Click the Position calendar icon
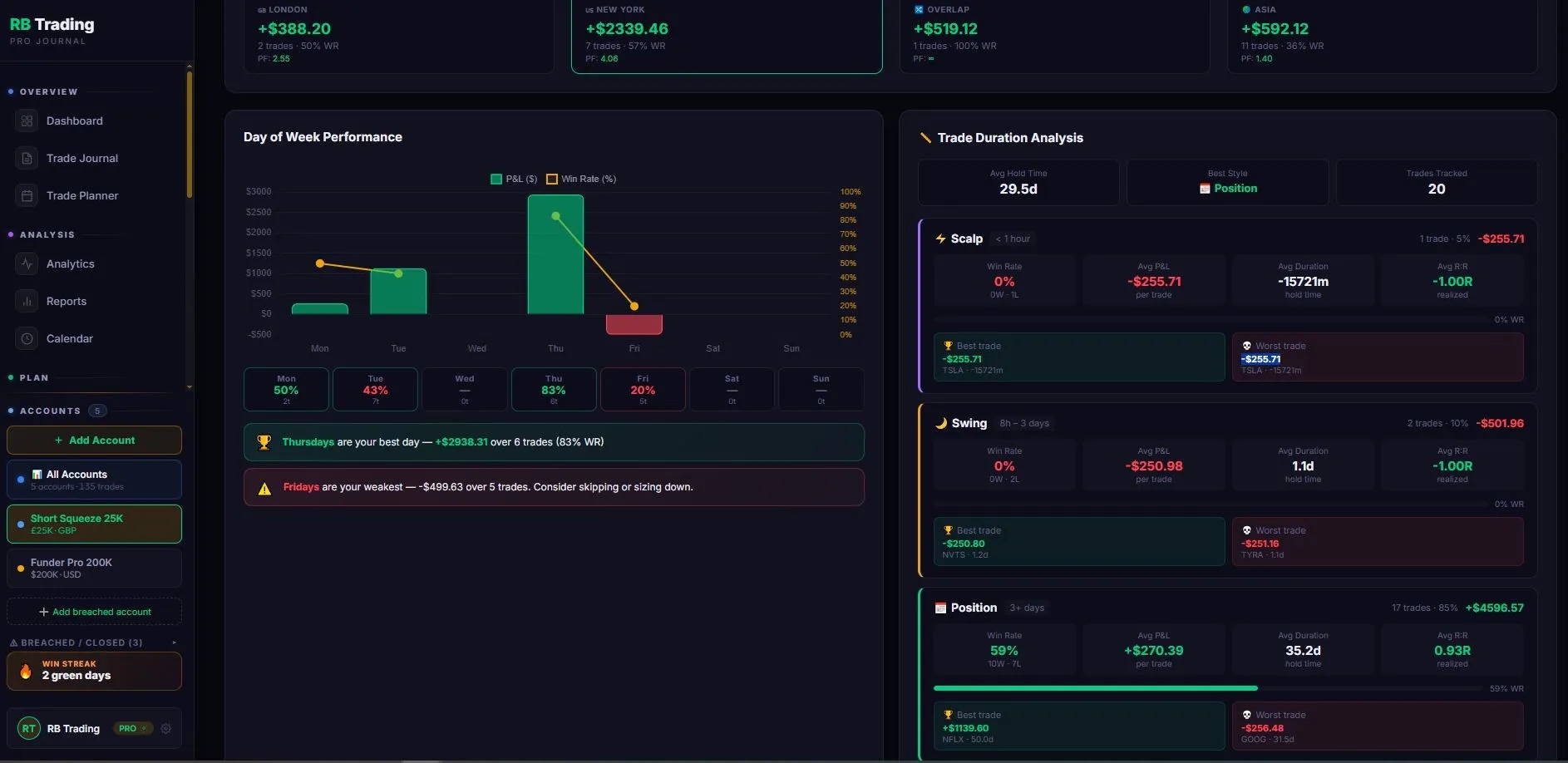Image resolution: width=1568 pixels, height=763 pixels. [941, 608]
